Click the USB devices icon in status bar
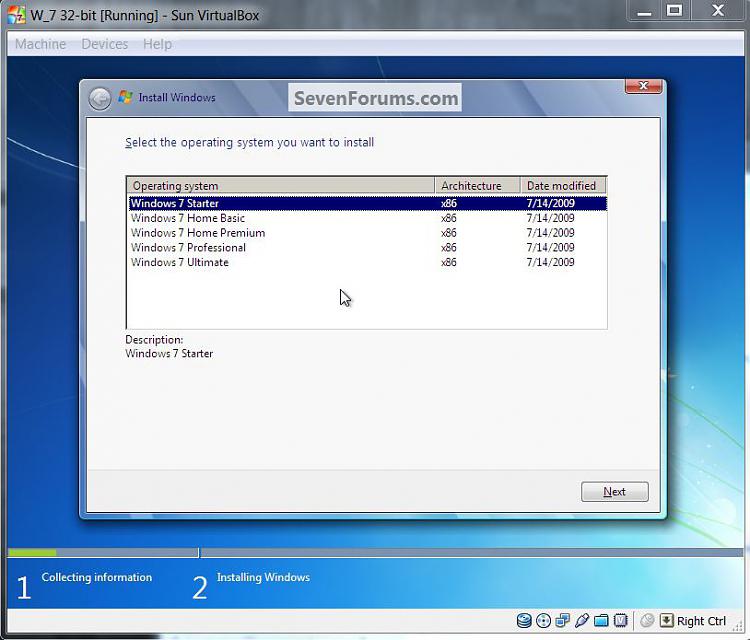Image resolution: width=750 pixels, height=640 pixels. tap(582, 620)
